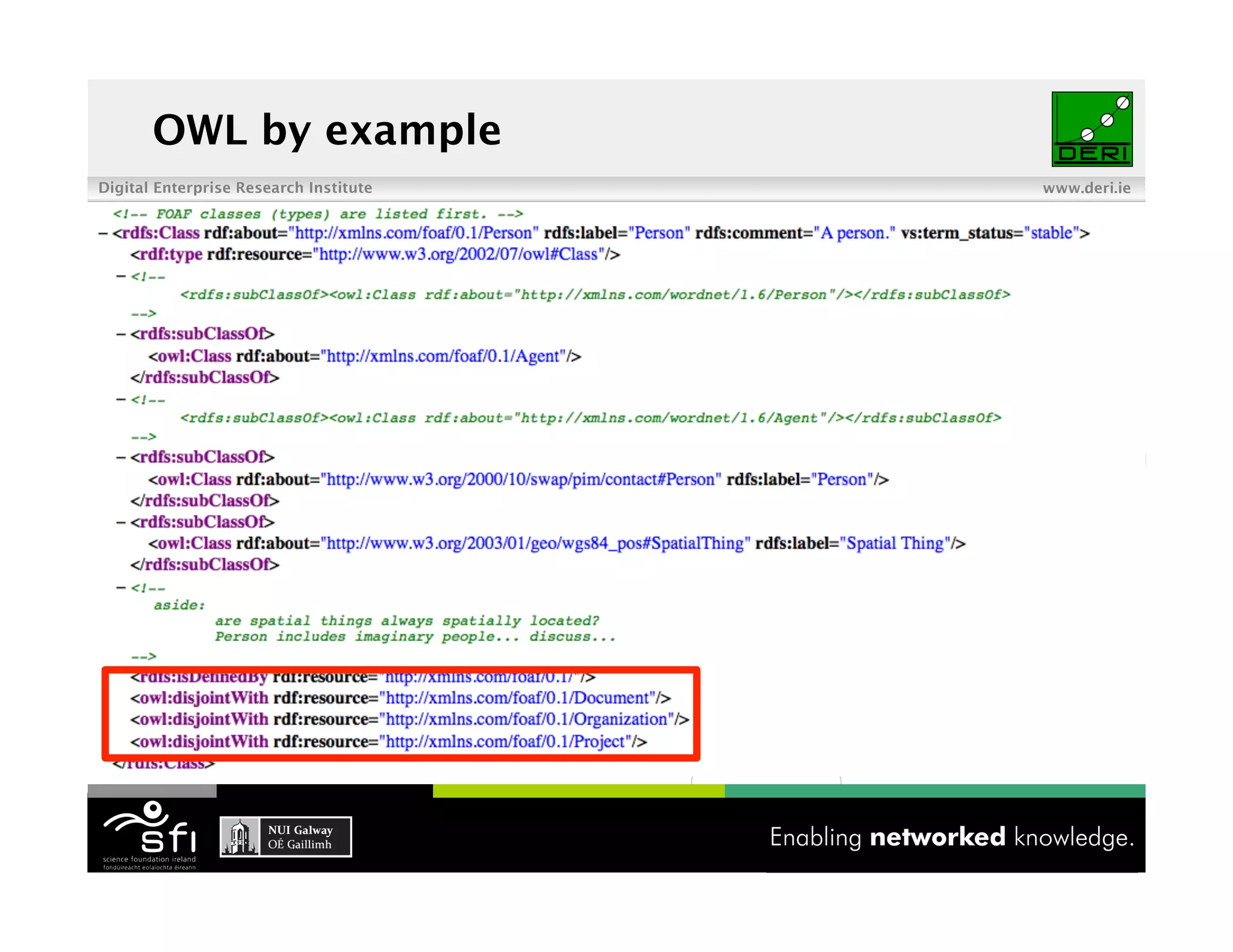This screenshot has width=1233, height=952.
Task: Click the foaf/0.1/Document disjointWith URL
Action: pyautogui.click(x=517, y=698)
